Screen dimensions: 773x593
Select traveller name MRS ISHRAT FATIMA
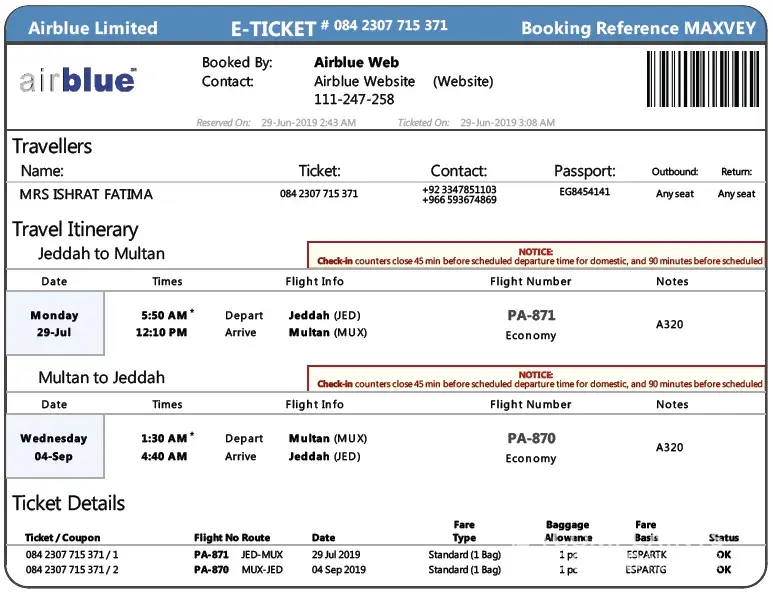86,194
